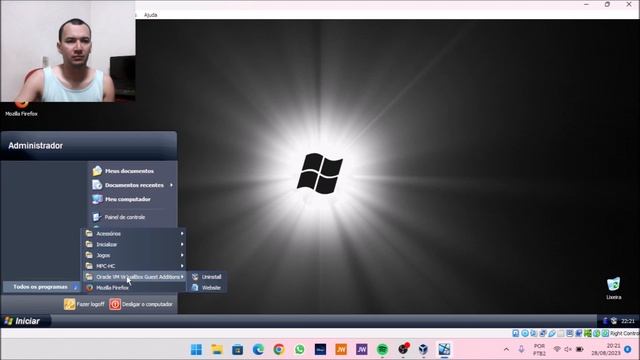Open purple JW app on taskbar
Viewport: 640px width, 360px height.
[x=362, y=349]
